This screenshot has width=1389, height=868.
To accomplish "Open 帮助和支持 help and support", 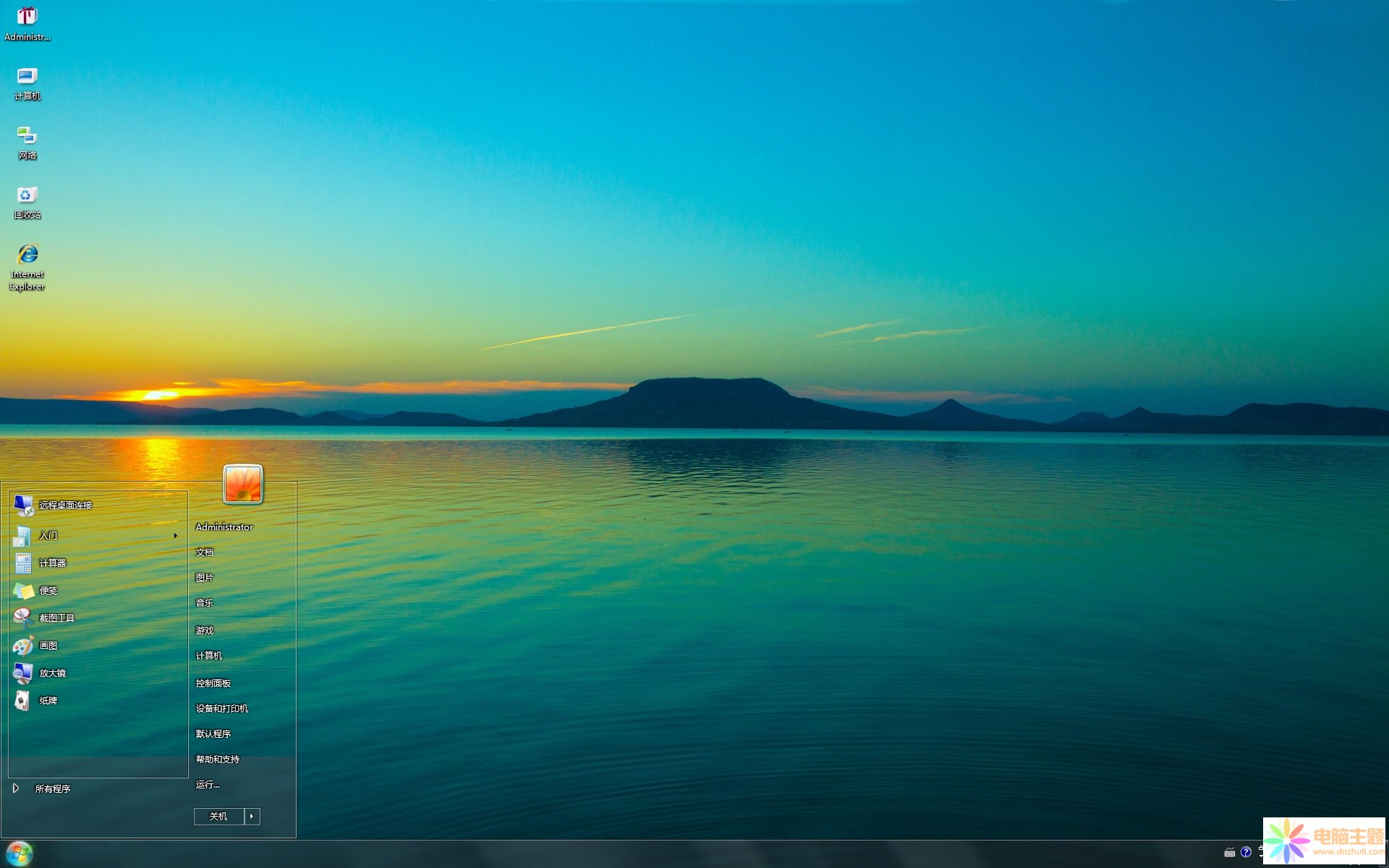I will [x=218, y=759].
